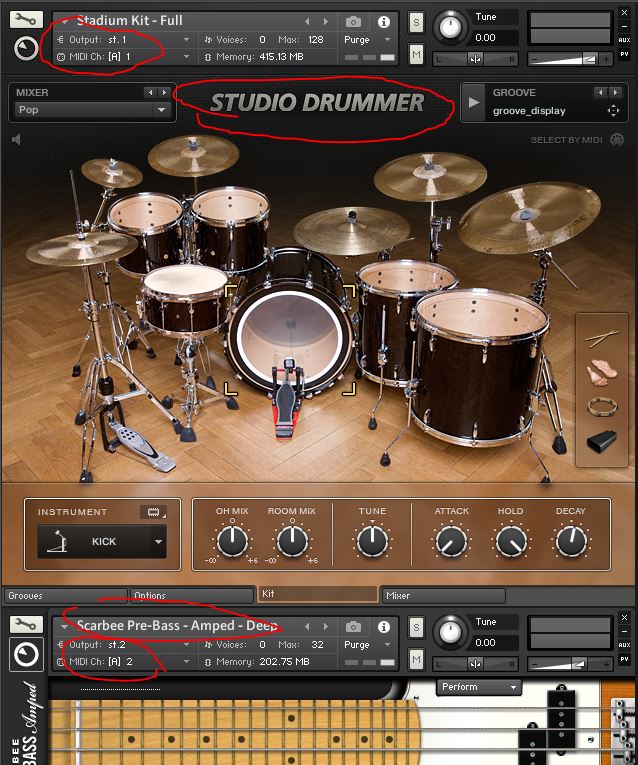Switch to the Kit tab
This screenshot has width=638, height=765.
point(318,594)
